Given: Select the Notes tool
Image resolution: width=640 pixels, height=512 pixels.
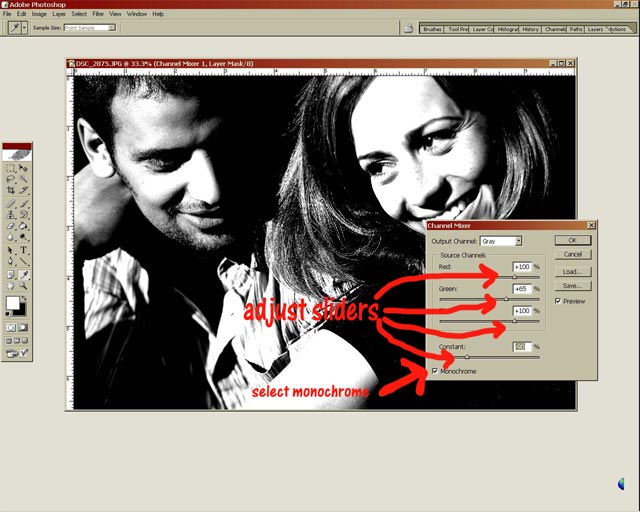Looking at the screenshot, I should pyautogui.click(x=11, y=275).
